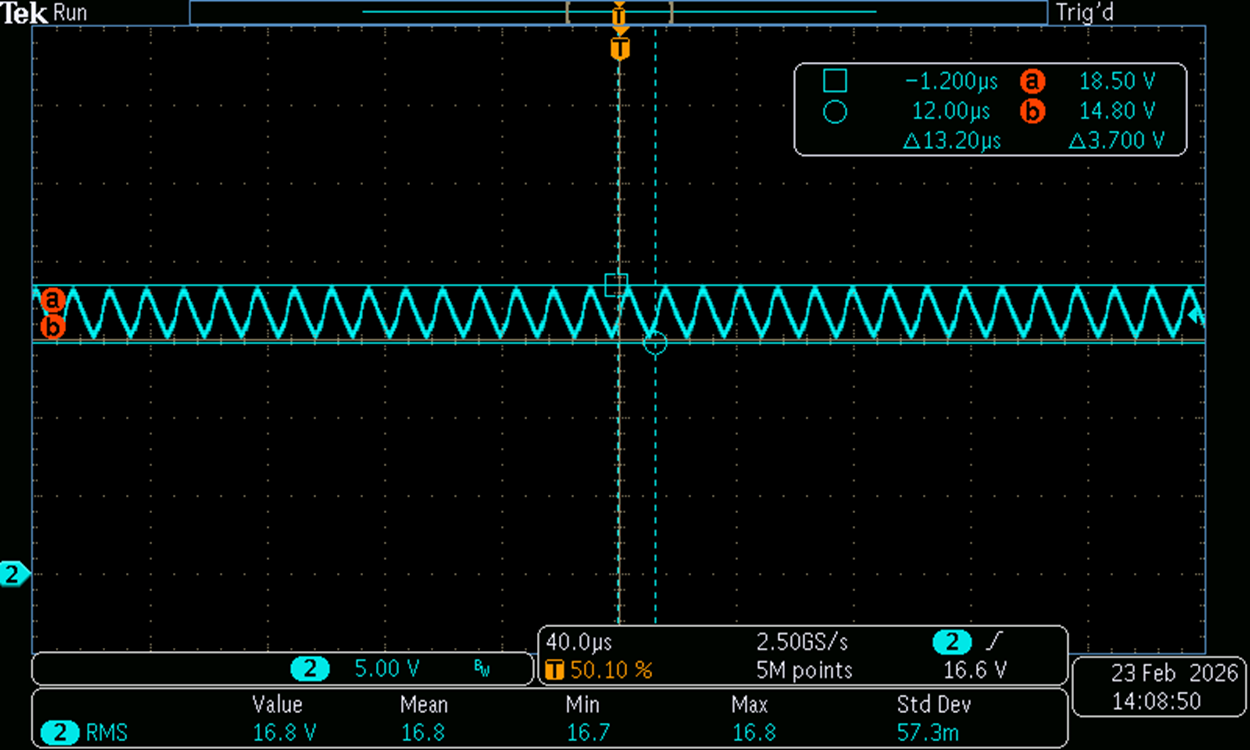Click the 2.50GS/s sample rate readout
The height and width of the screenshot is (750, 1250).
(x=801, y=641)
